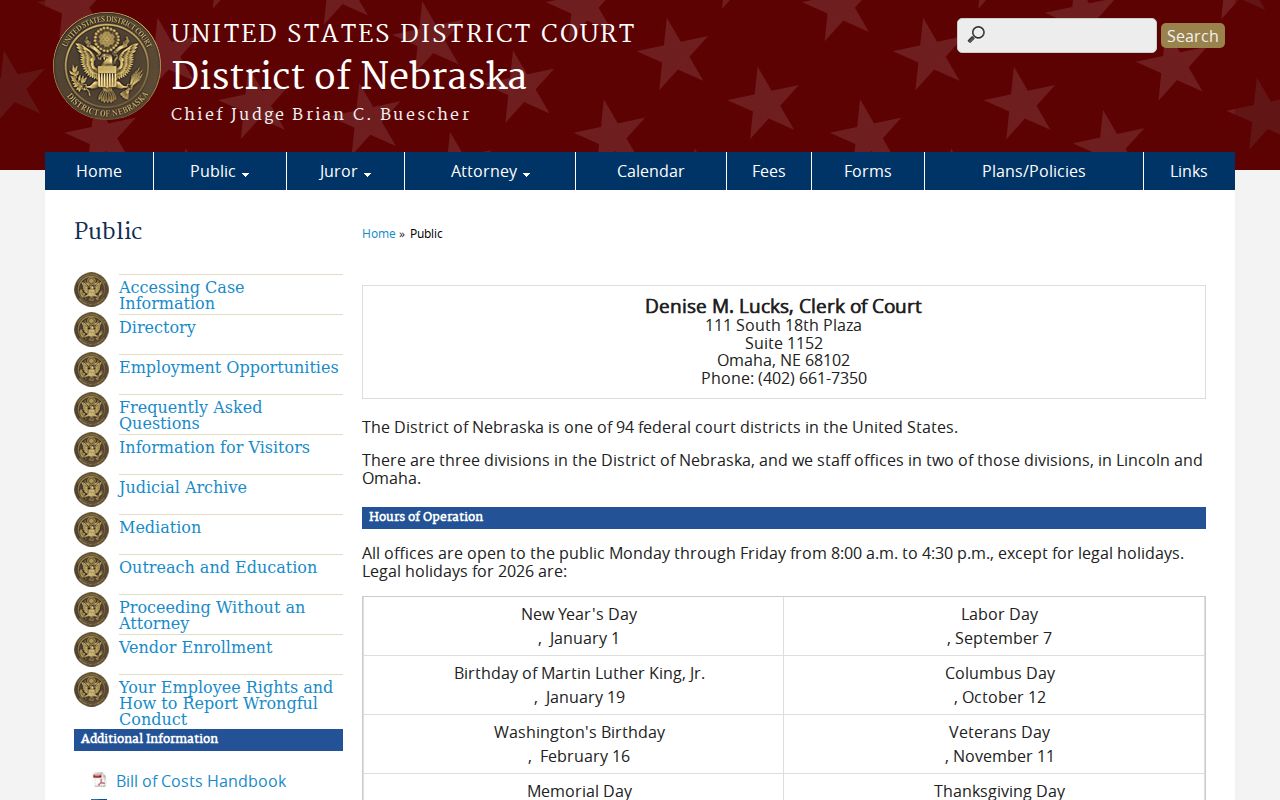Click the District of Nebraska court seal logo
Viewport: 1280px width, 800px height.
coord(106,67)
